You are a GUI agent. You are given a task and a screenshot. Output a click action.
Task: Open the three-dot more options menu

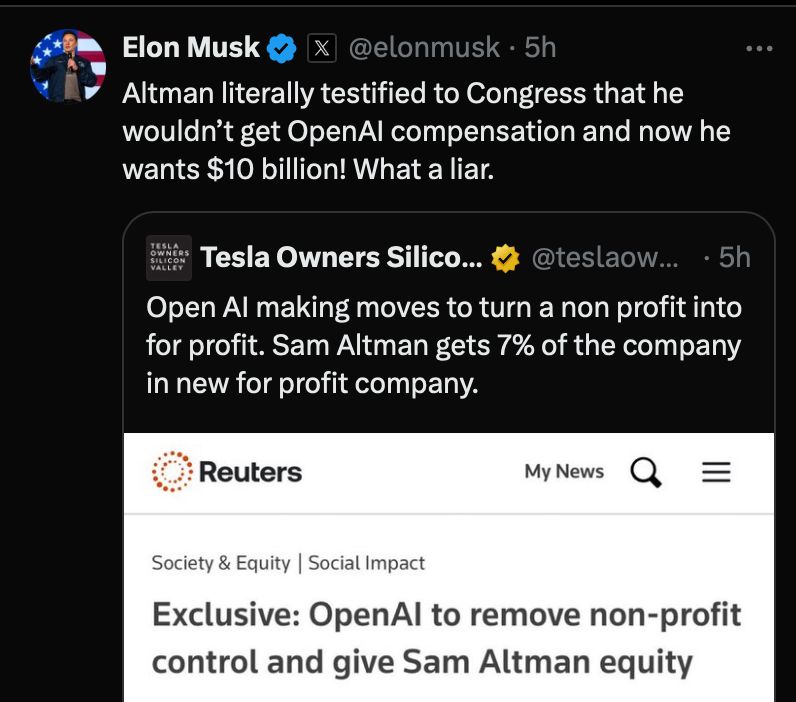tap(759, 49)
